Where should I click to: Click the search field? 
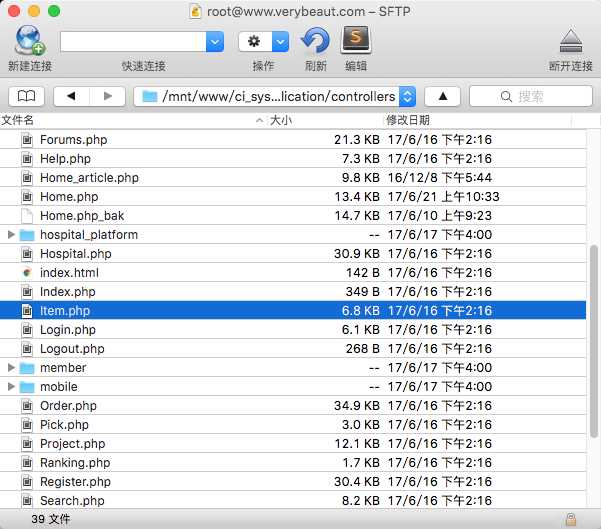pos(531,96)
